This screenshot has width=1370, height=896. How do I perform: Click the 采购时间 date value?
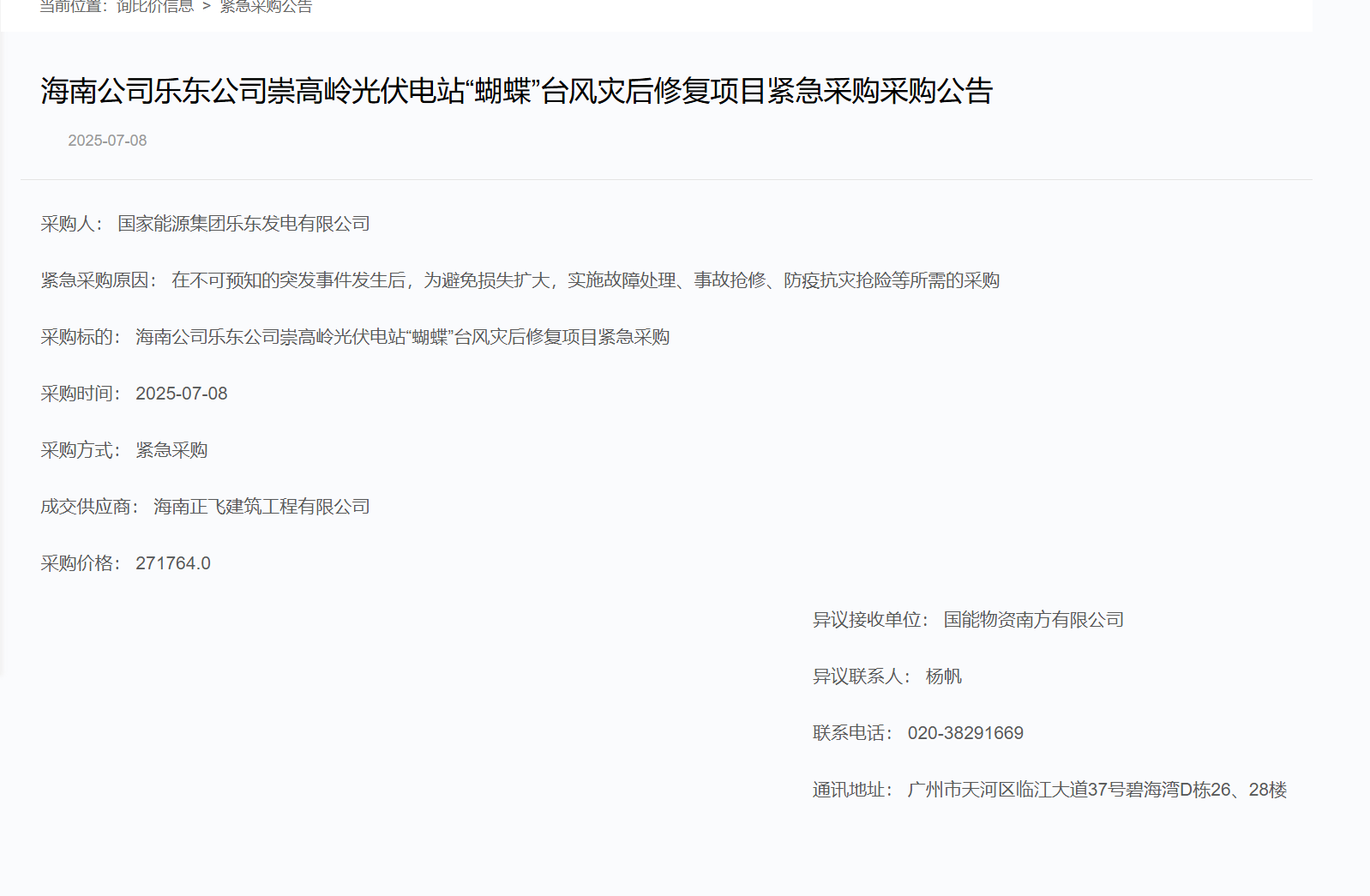point(181,394)
